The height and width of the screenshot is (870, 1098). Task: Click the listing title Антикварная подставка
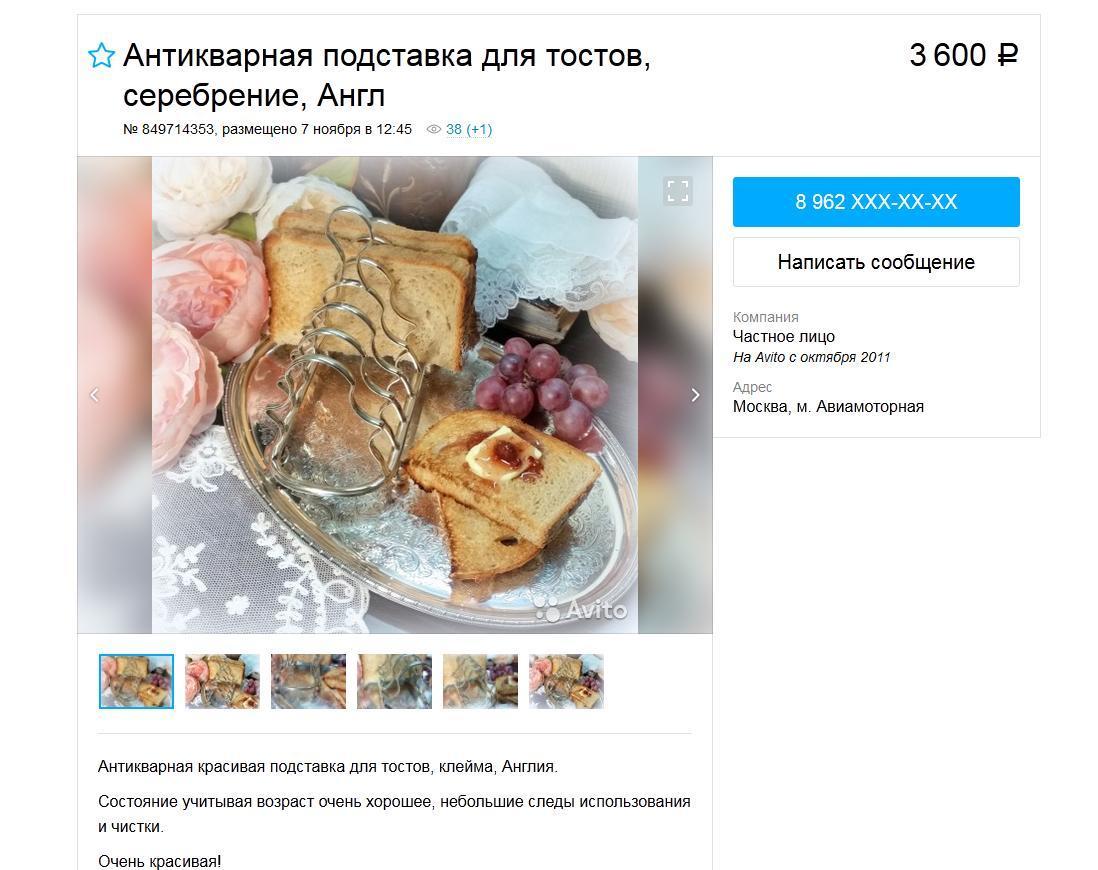[387, 75]
